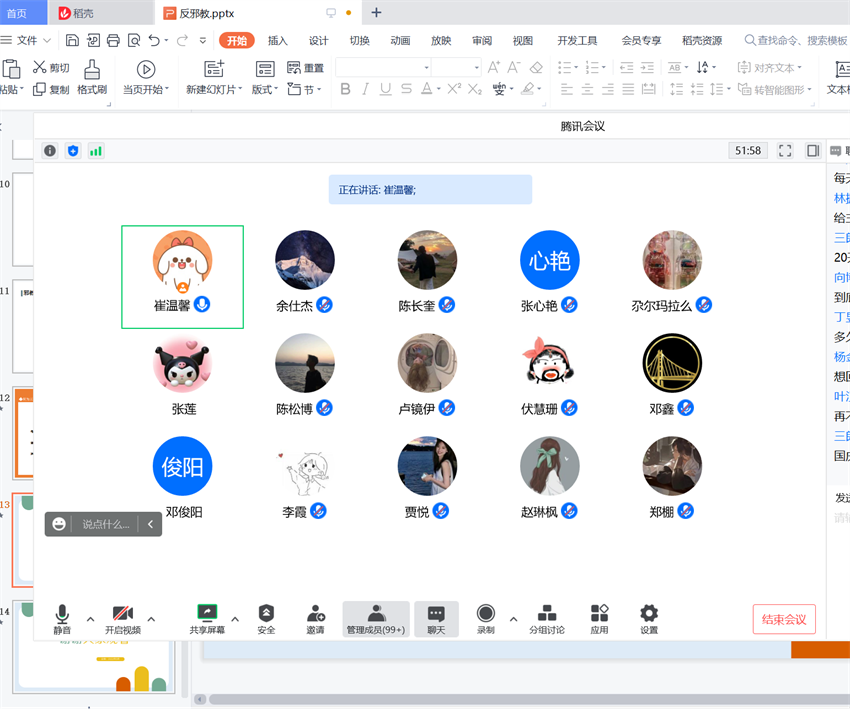Mute microphone with the 静音 button
The image size is (850, 709).
[x=62, y=619]
